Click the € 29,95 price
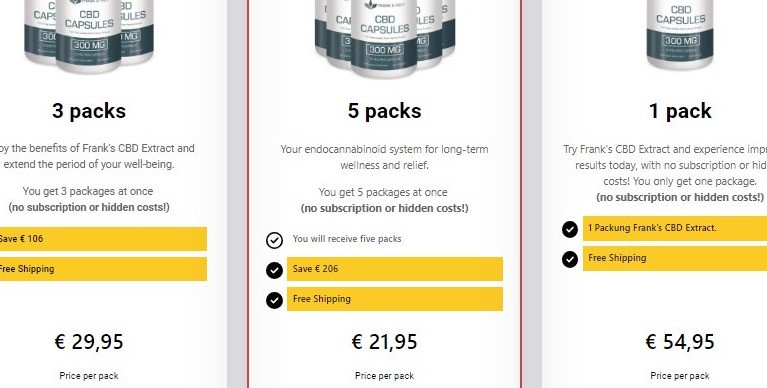The height and width of the screenshot is (388, 767). click(x=89, y=342)
